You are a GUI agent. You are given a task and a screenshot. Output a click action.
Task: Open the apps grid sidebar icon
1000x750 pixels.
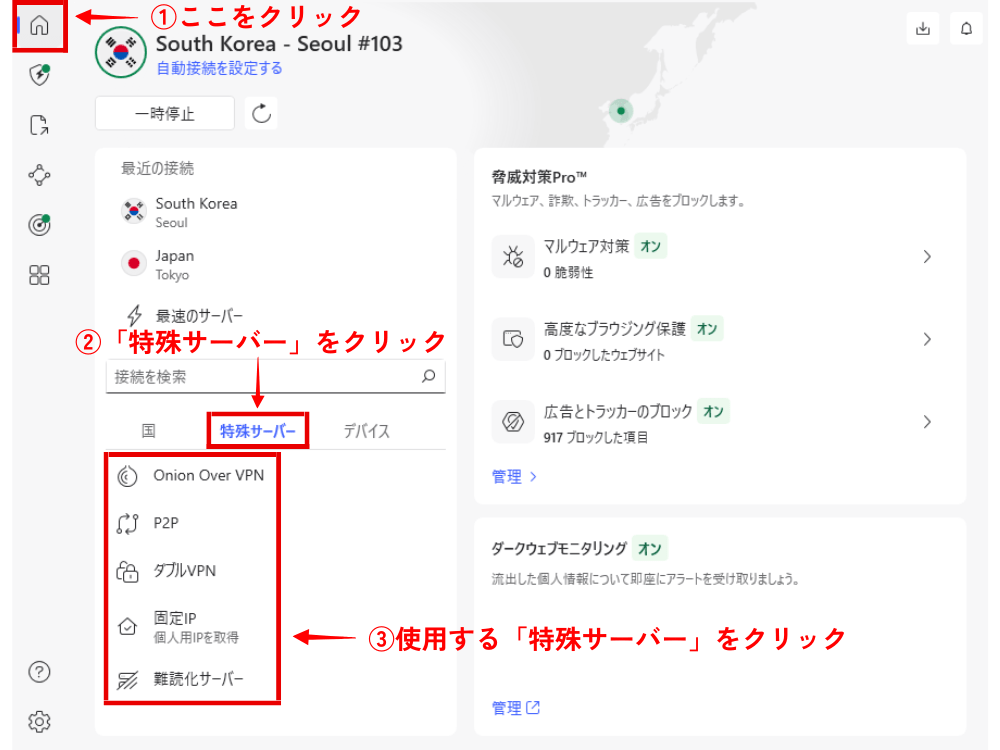39,275
